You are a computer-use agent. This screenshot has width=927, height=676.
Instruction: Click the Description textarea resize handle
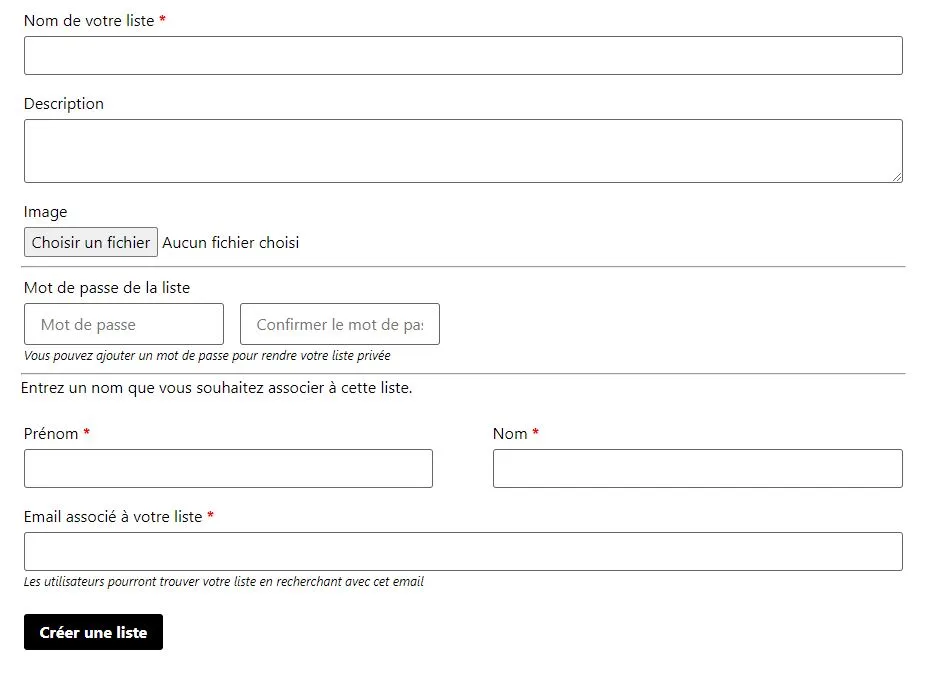pyautogui.click(x=896, y=176)
